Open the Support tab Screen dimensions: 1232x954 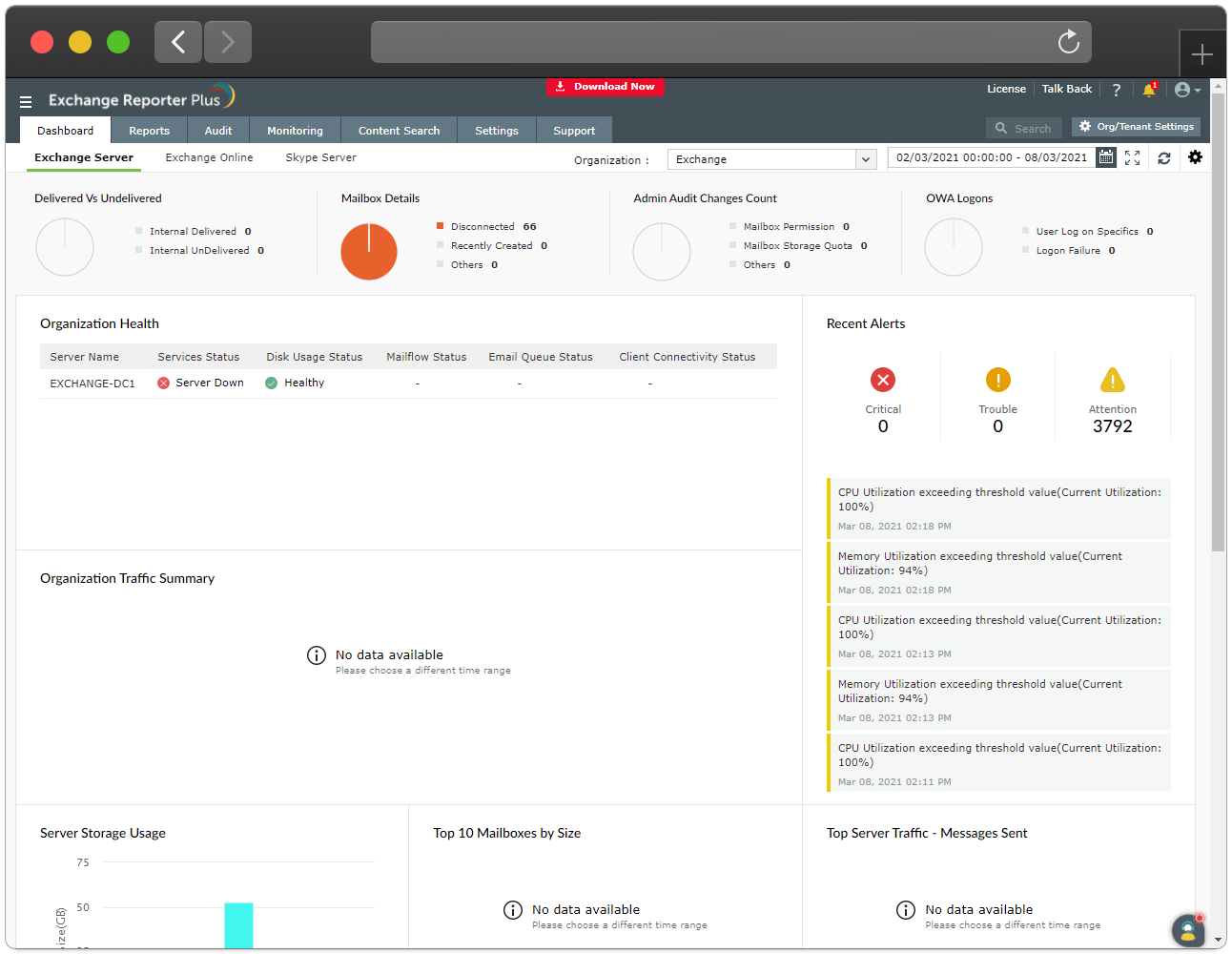574,131
